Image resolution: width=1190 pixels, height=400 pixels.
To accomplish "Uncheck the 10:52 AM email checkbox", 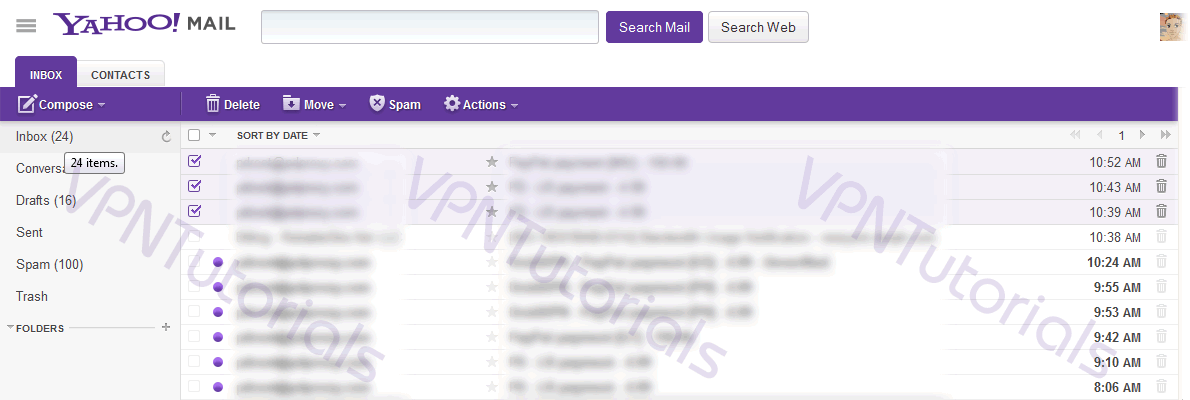I will click(x=195, y=160).
